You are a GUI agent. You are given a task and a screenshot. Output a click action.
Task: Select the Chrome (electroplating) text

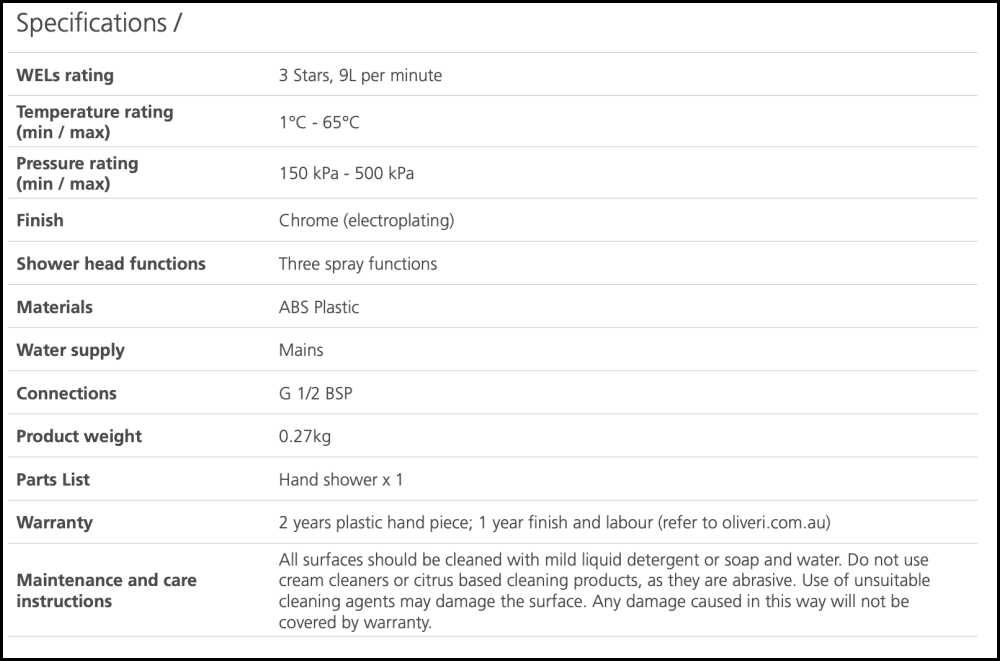tap(366, 220)
